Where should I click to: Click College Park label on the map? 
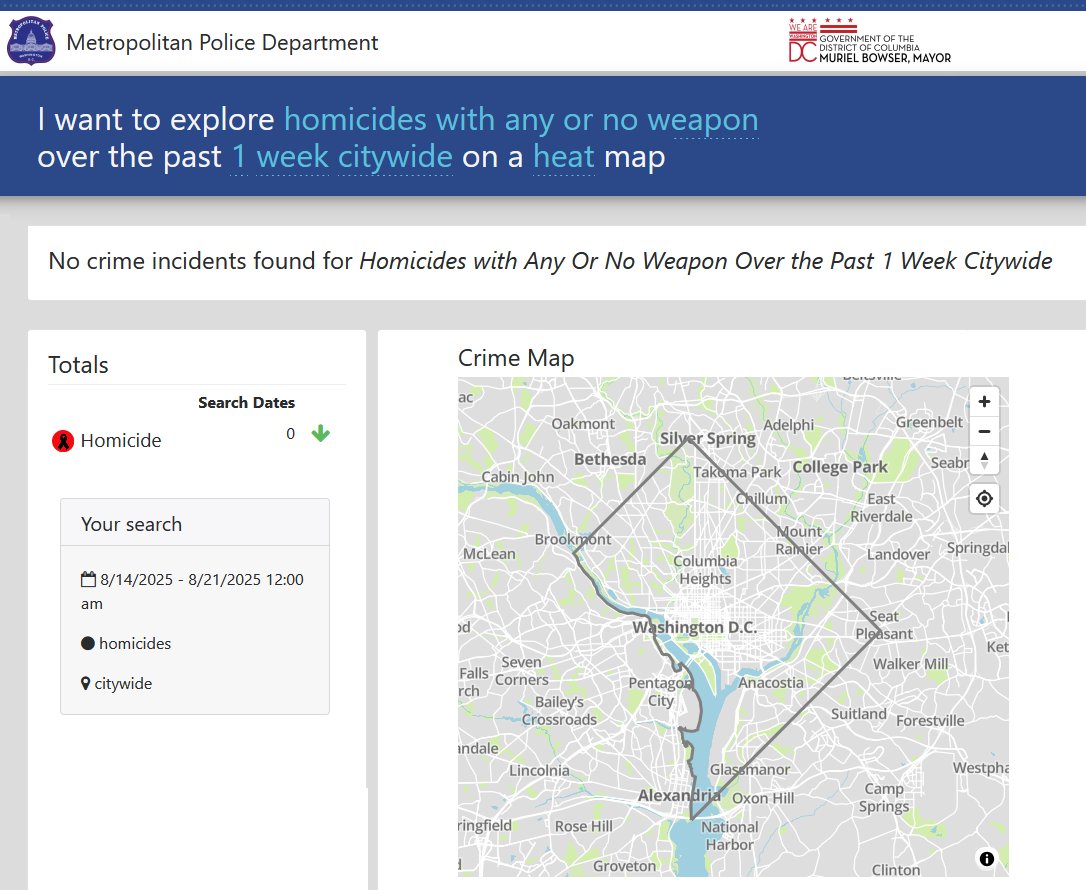point(839,467)
